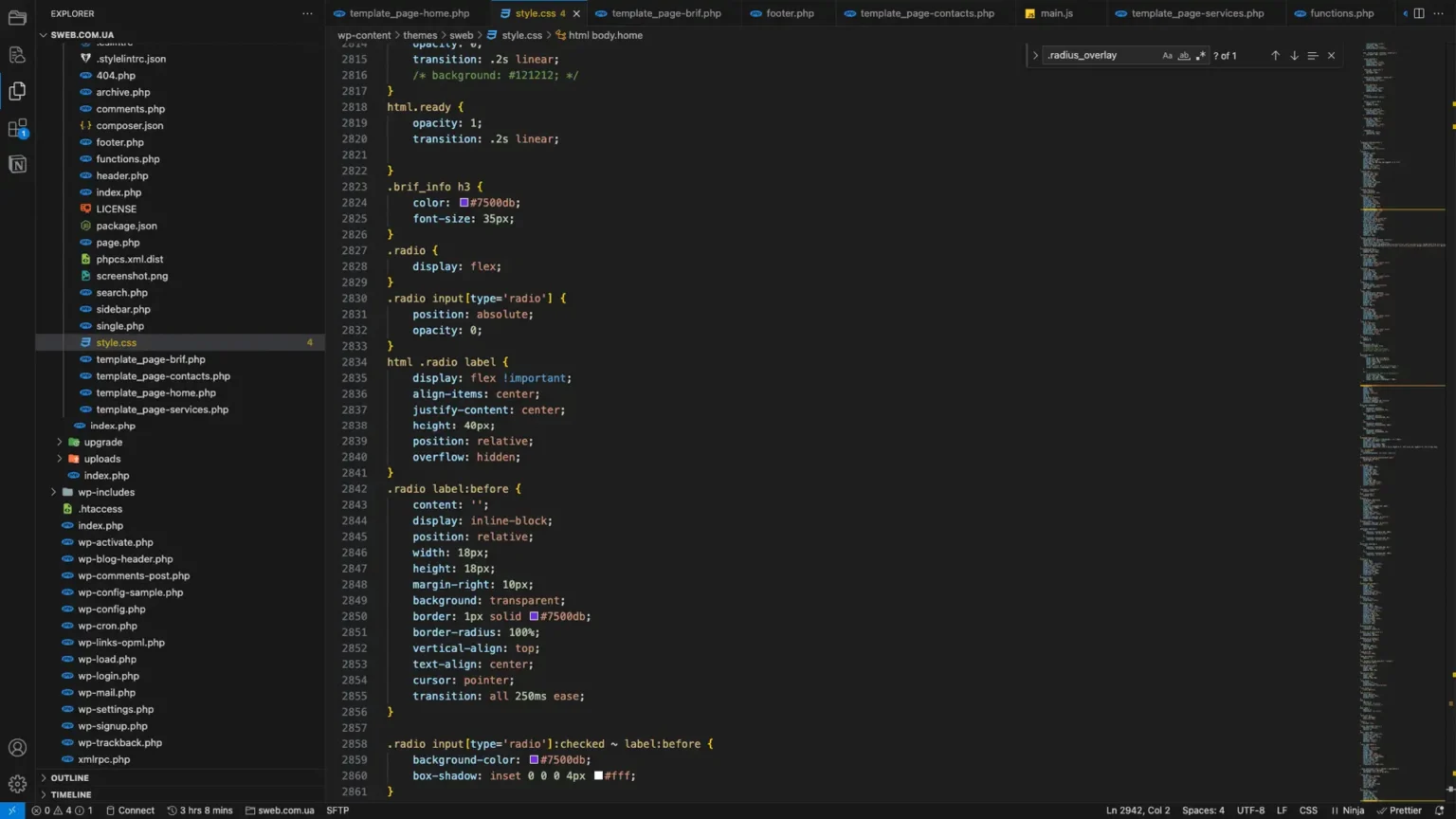The image size is (1456, 819).
Task: Click Ln 2942, Col 2 indicator
Action: pyautogui.click(x=1137, y=810)
